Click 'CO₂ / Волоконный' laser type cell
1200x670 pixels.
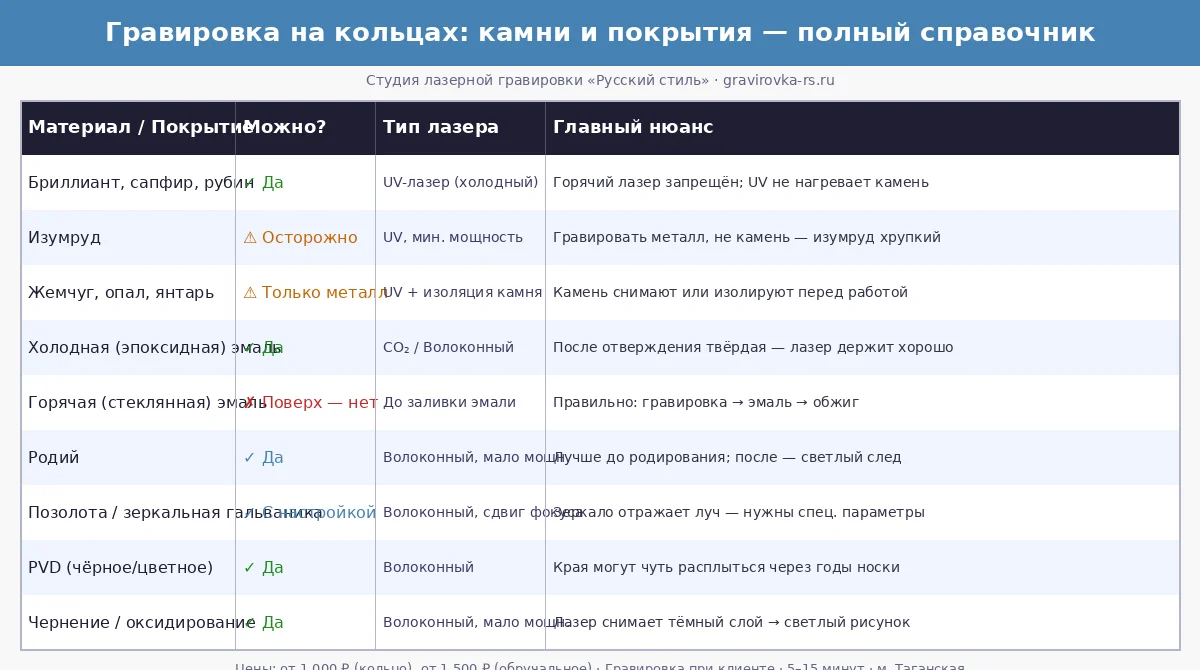pos(460,348)
